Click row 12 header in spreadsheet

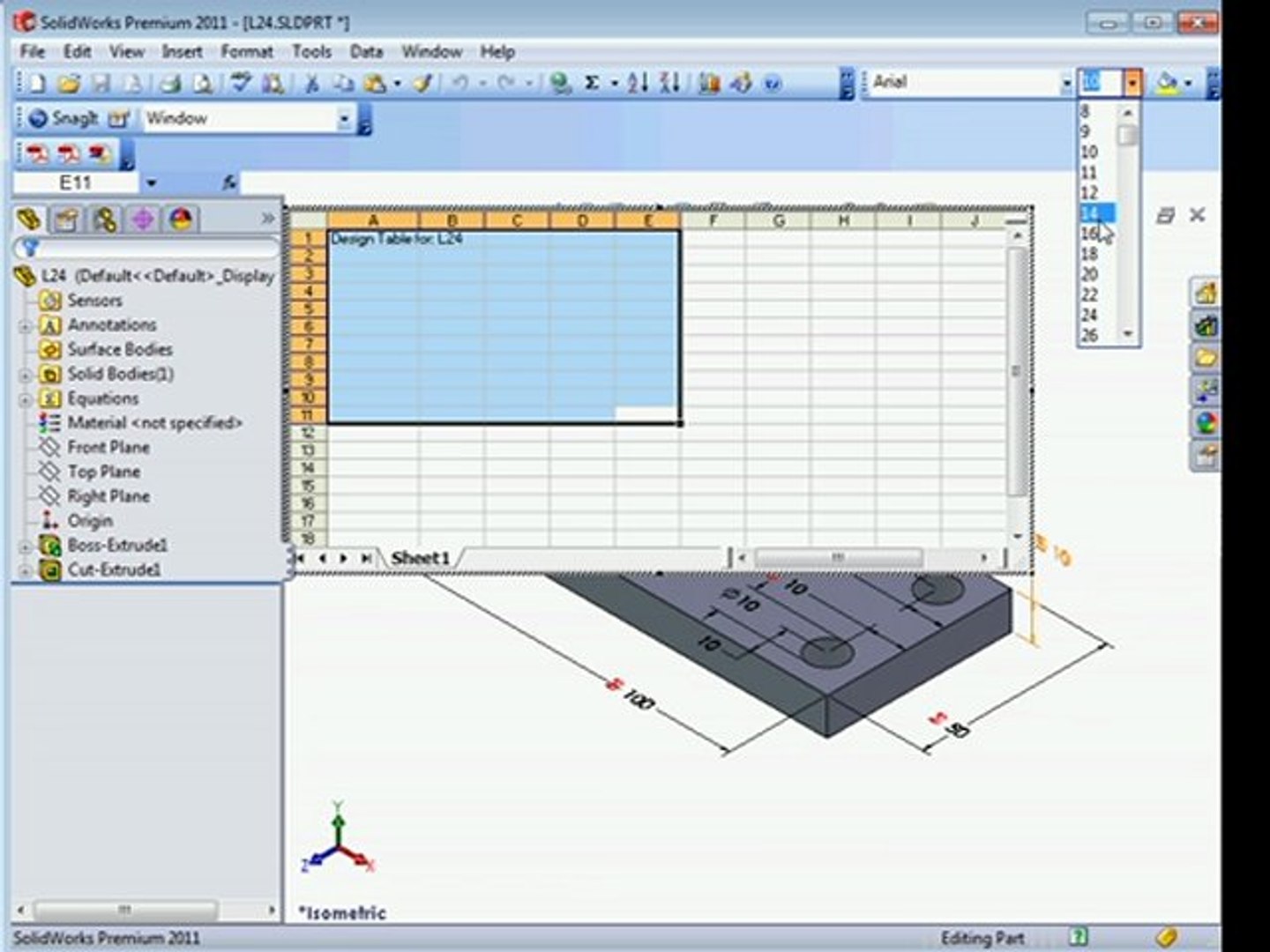tap(308, 433)
